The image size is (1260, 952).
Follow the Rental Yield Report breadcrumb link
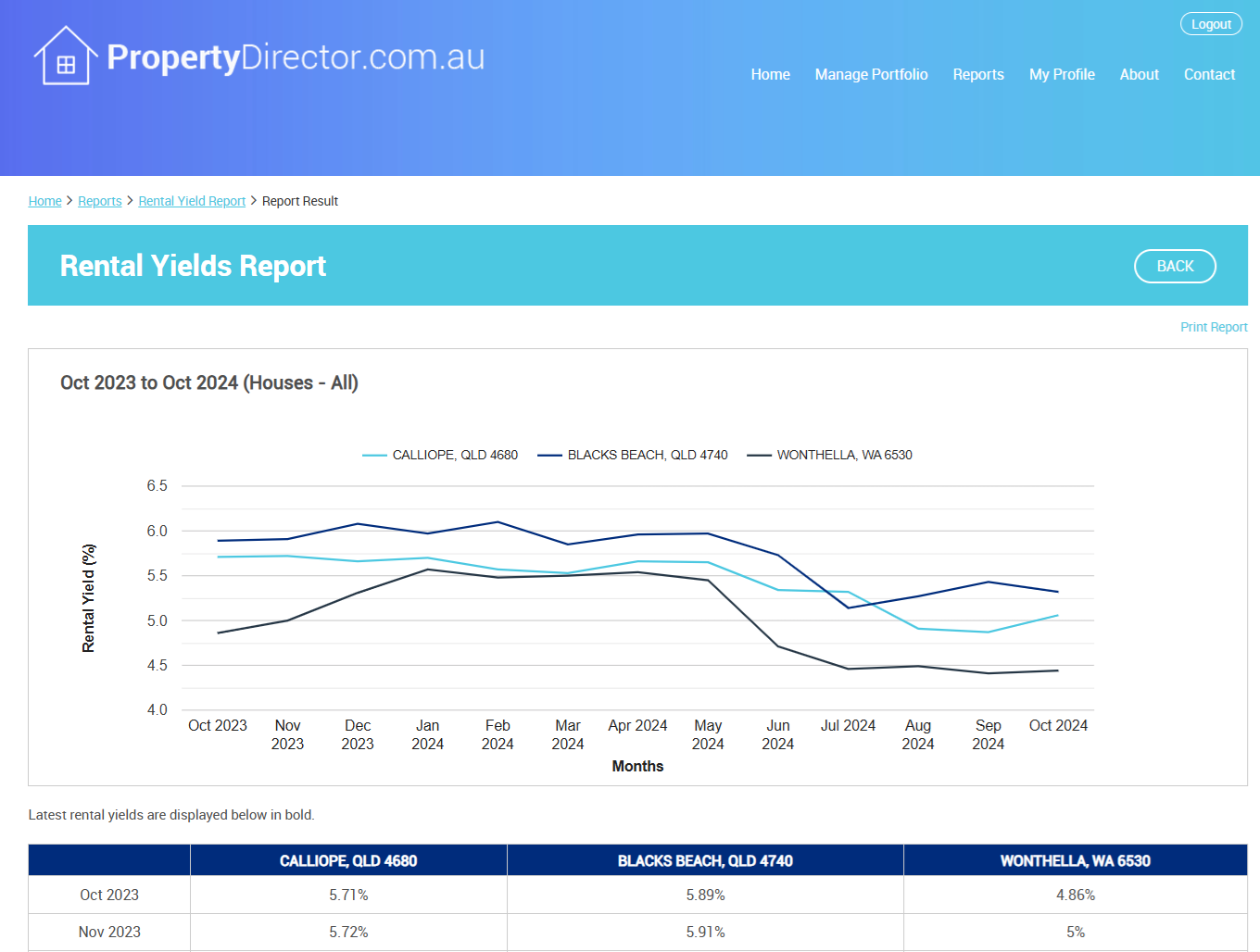192,201
